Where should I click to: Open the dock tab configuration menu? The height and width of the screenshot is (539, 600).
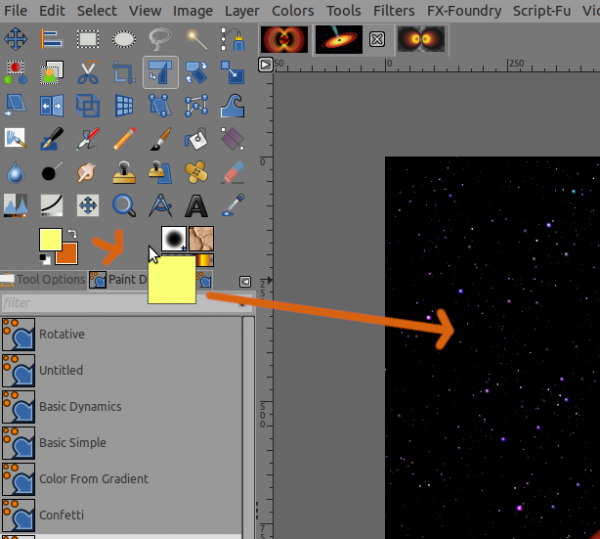pos(245,282)
